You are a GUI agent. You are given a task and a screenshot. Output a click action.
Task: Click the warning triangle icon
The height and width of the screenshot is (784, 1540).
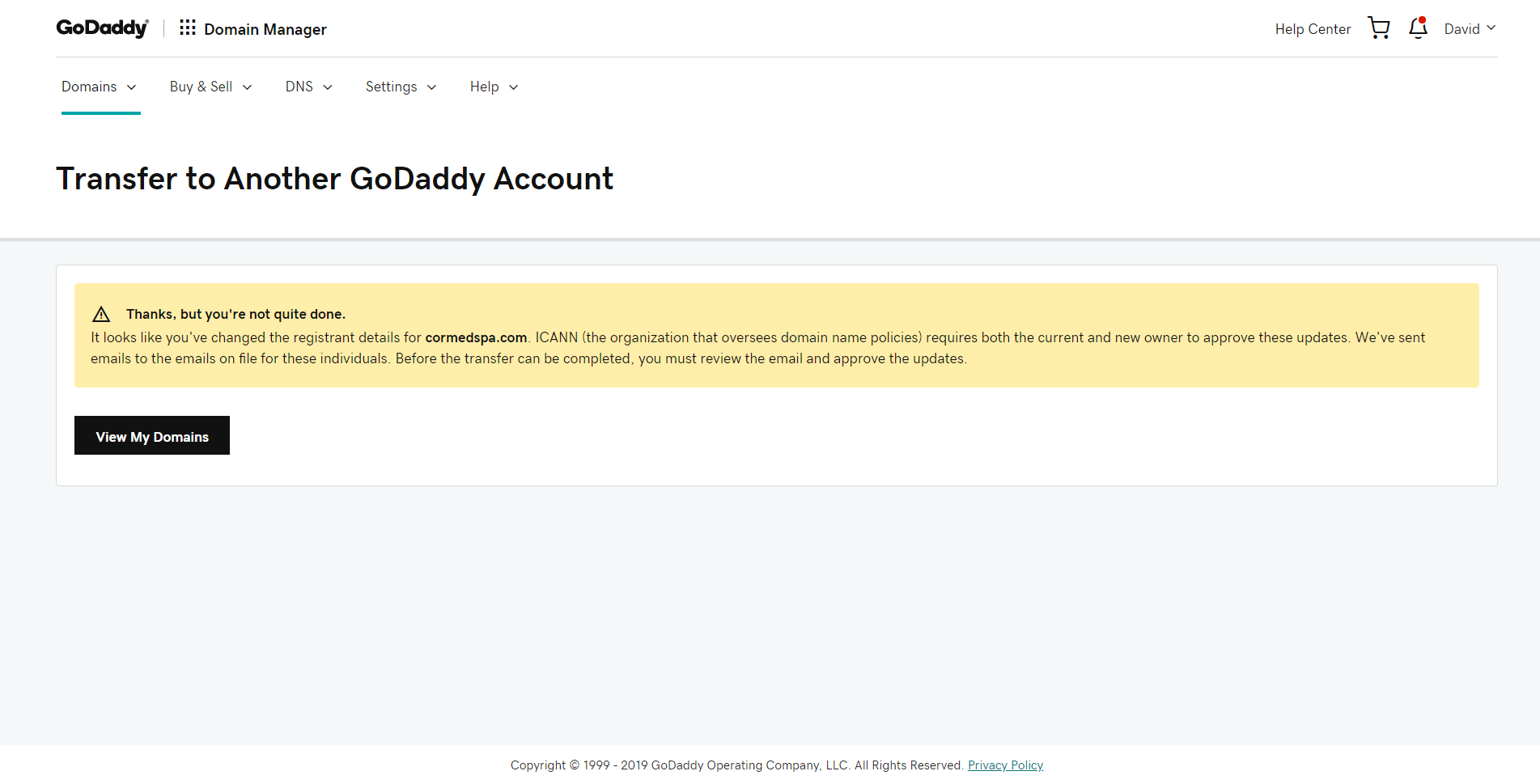click(101, 314)
